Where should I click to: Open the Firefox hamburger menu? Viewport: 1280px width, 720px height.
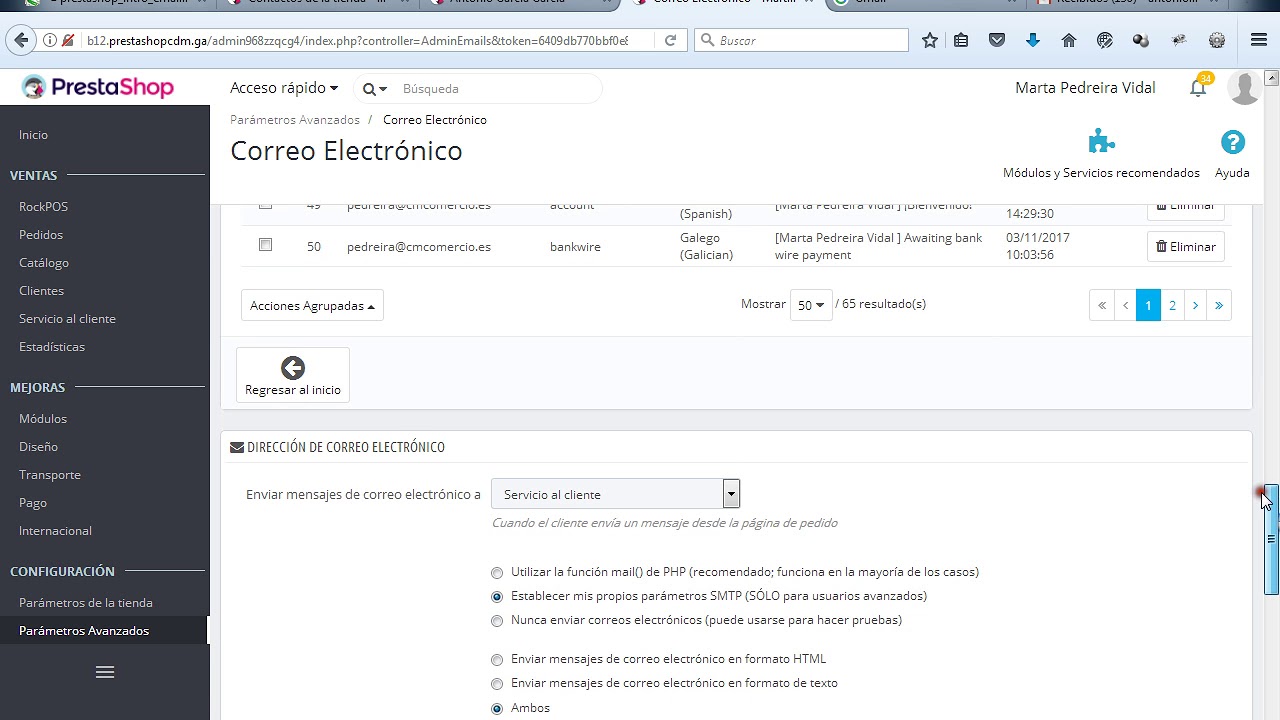coord(1259,40)
